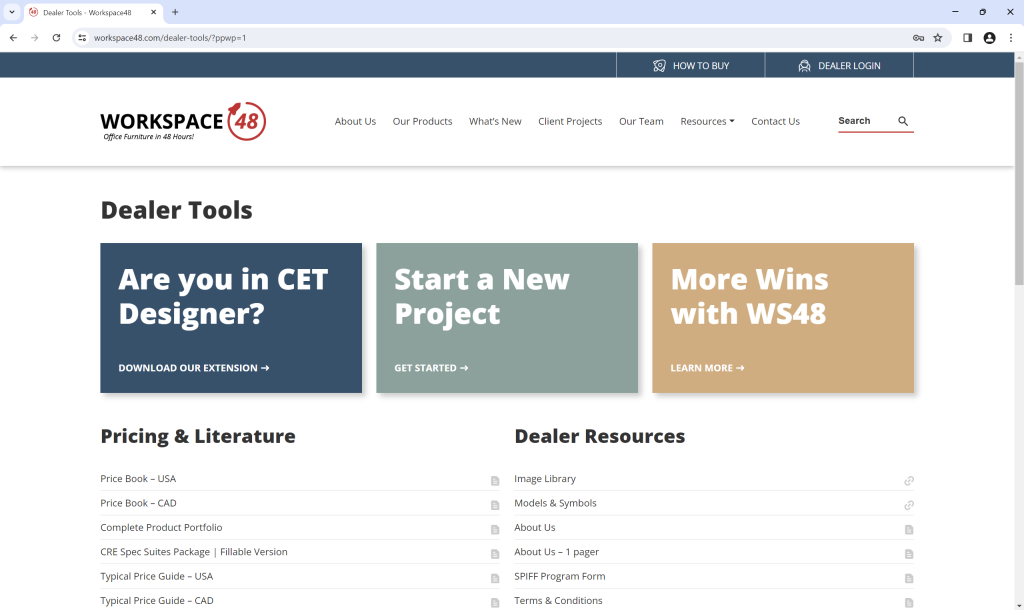The image size is (1024, 610).
Task: Click Download Our Extension link
Action: pyautogui.click(x=193, y=368)
